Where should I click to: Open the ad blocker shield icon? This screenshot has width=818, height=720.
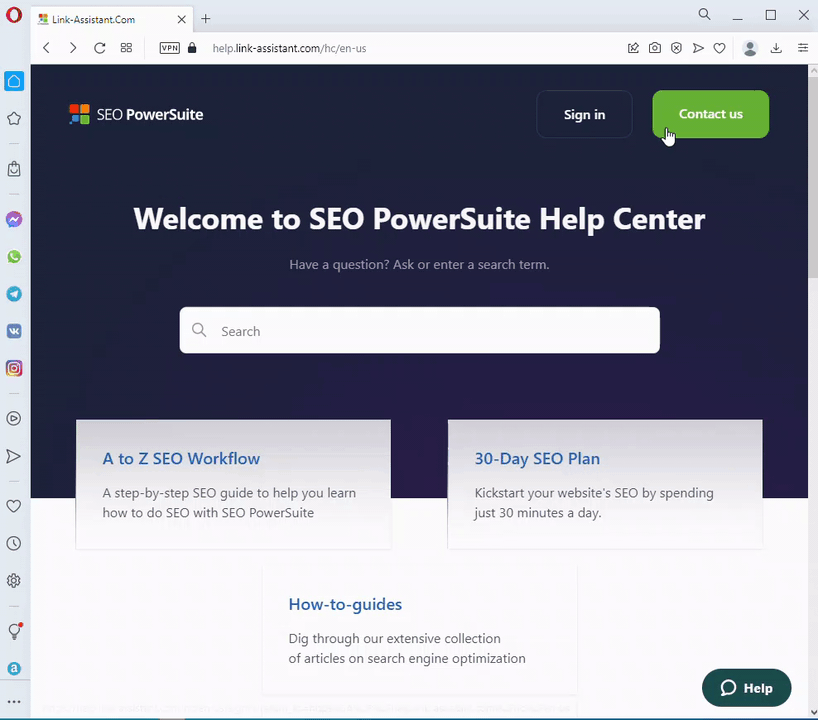(676, 48)
